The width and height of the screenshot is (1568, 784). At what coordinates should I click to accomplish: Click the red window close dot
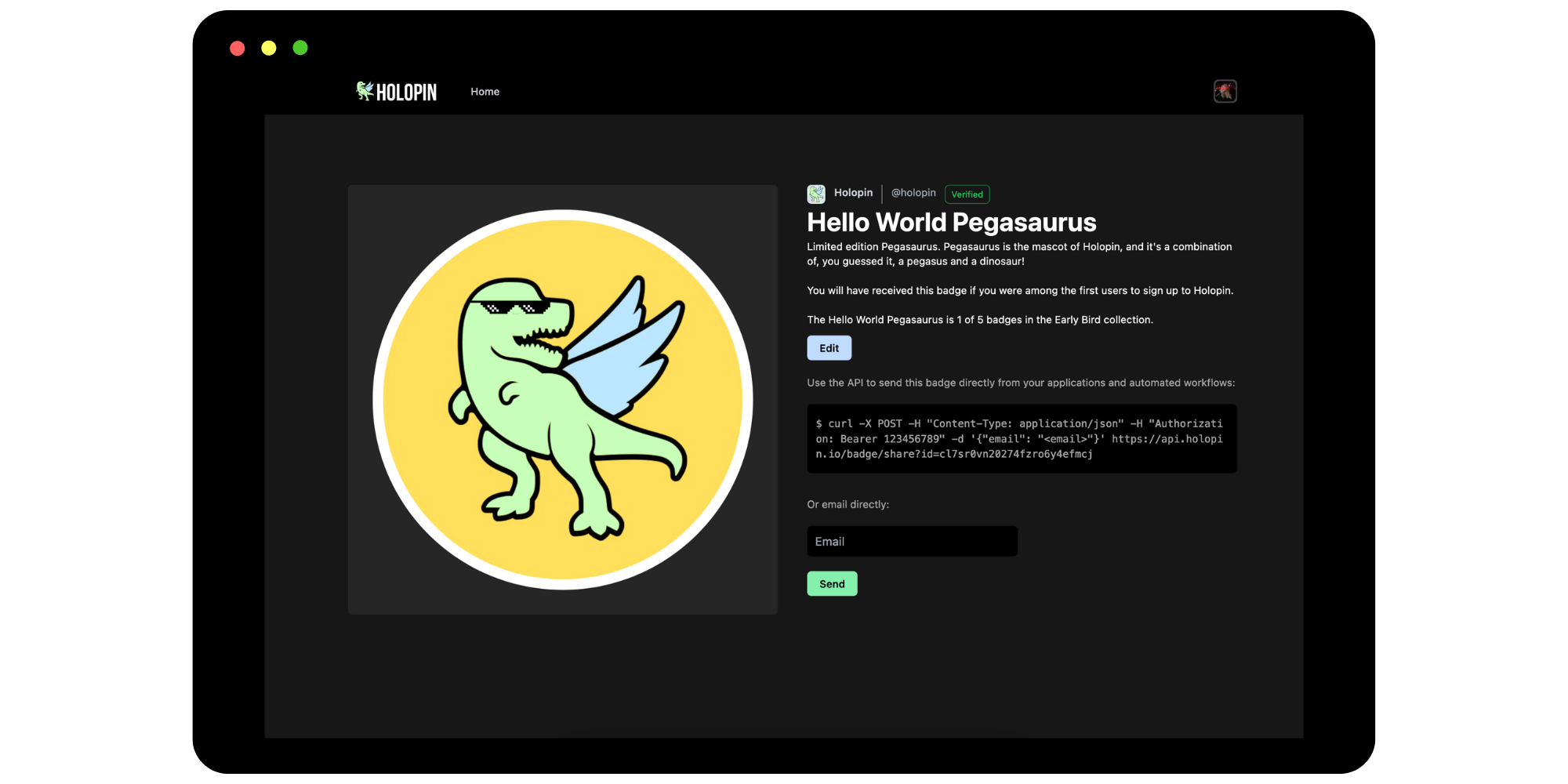tap(238, 49)
